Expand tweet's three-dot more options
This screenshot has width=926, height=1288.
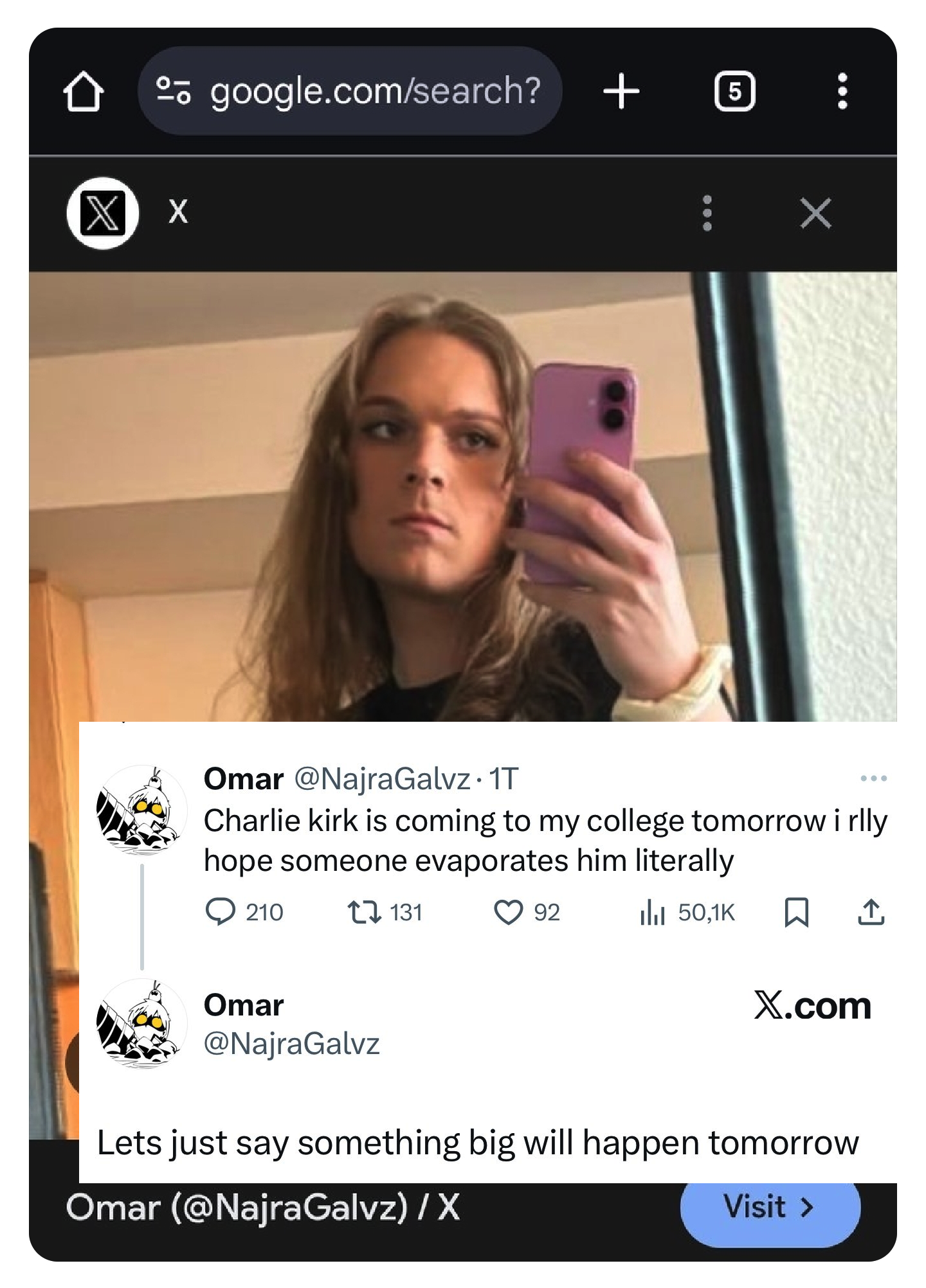[873, 778]
